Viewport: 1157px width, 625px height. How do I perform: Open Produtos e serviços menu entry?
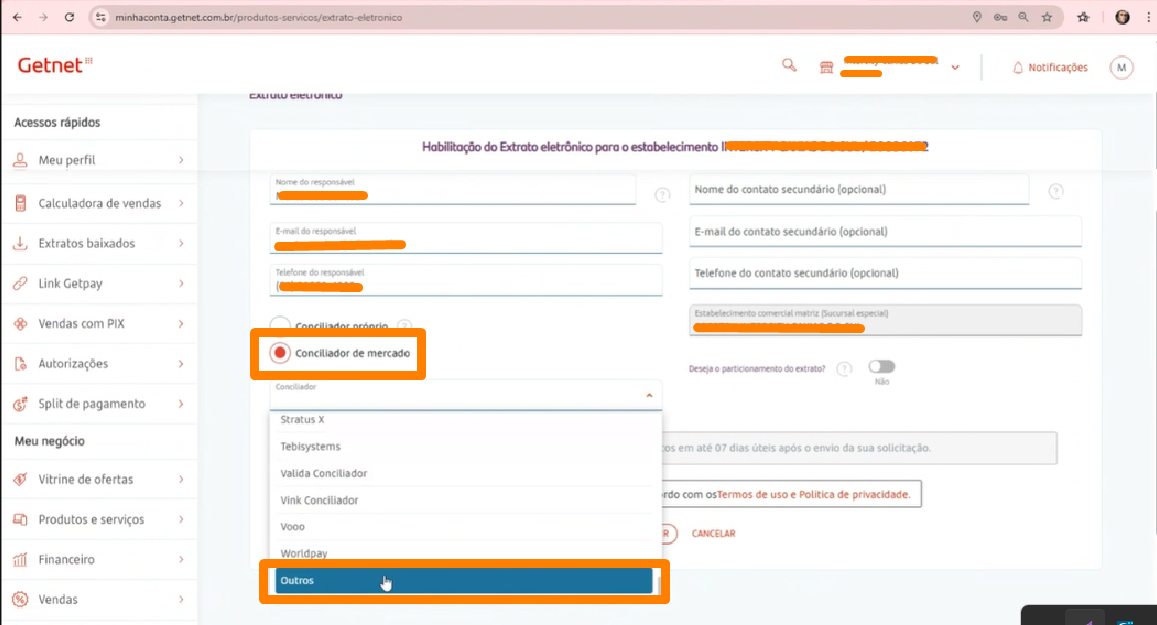pyautogui.click(x=99, y=519)
